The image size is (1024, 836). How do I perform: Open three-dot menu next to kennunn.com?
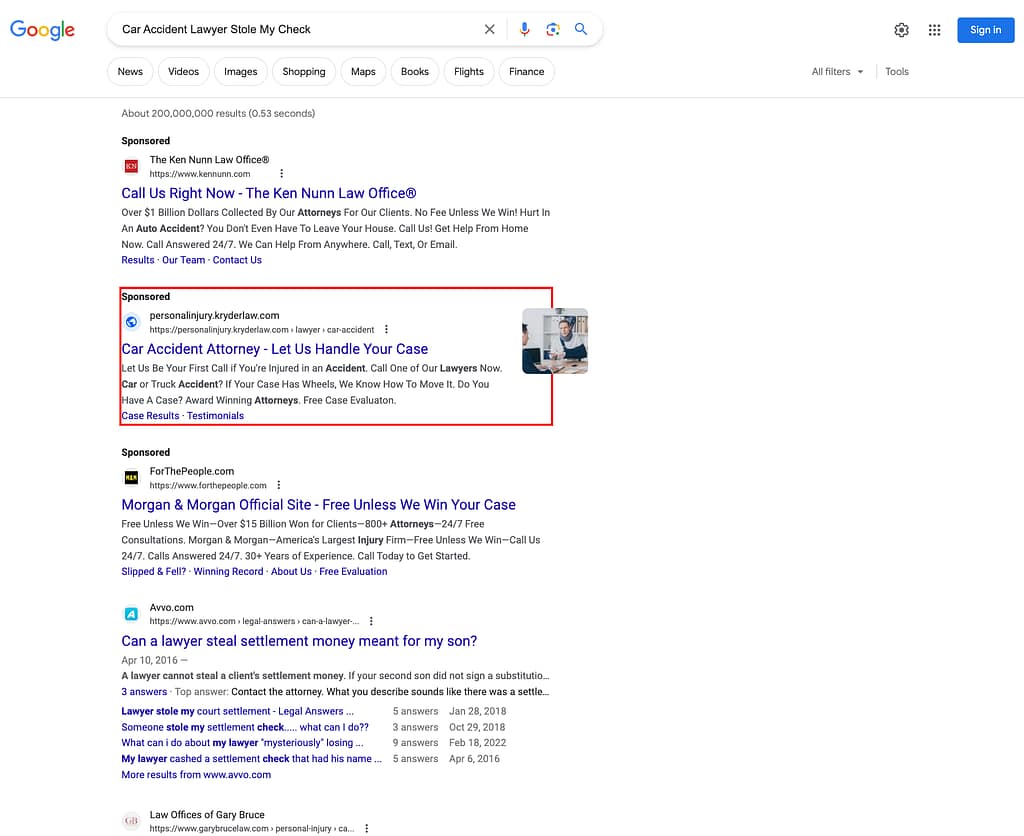(281, 174)
